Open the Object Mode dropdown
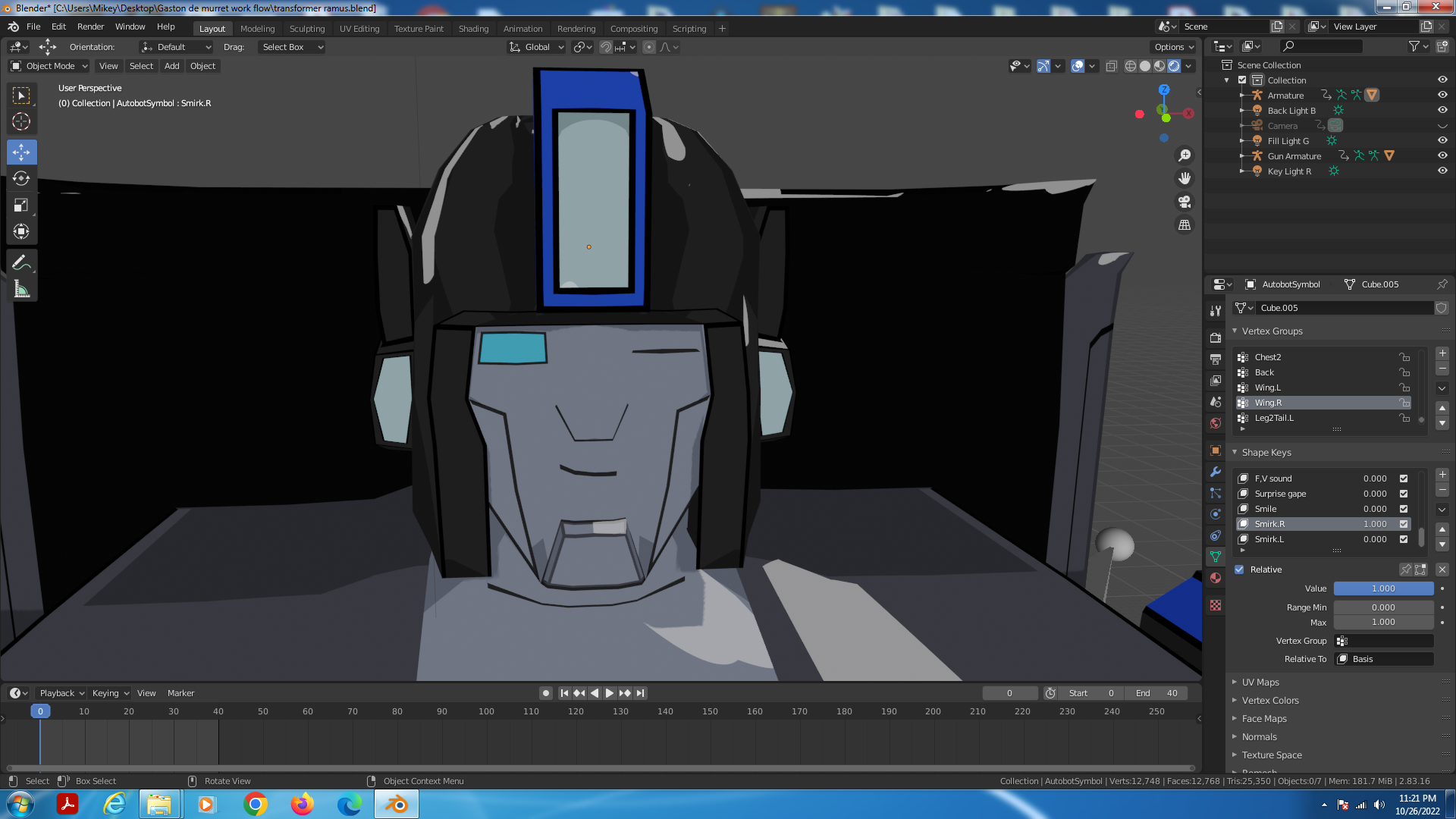 (x=49, y=66)
